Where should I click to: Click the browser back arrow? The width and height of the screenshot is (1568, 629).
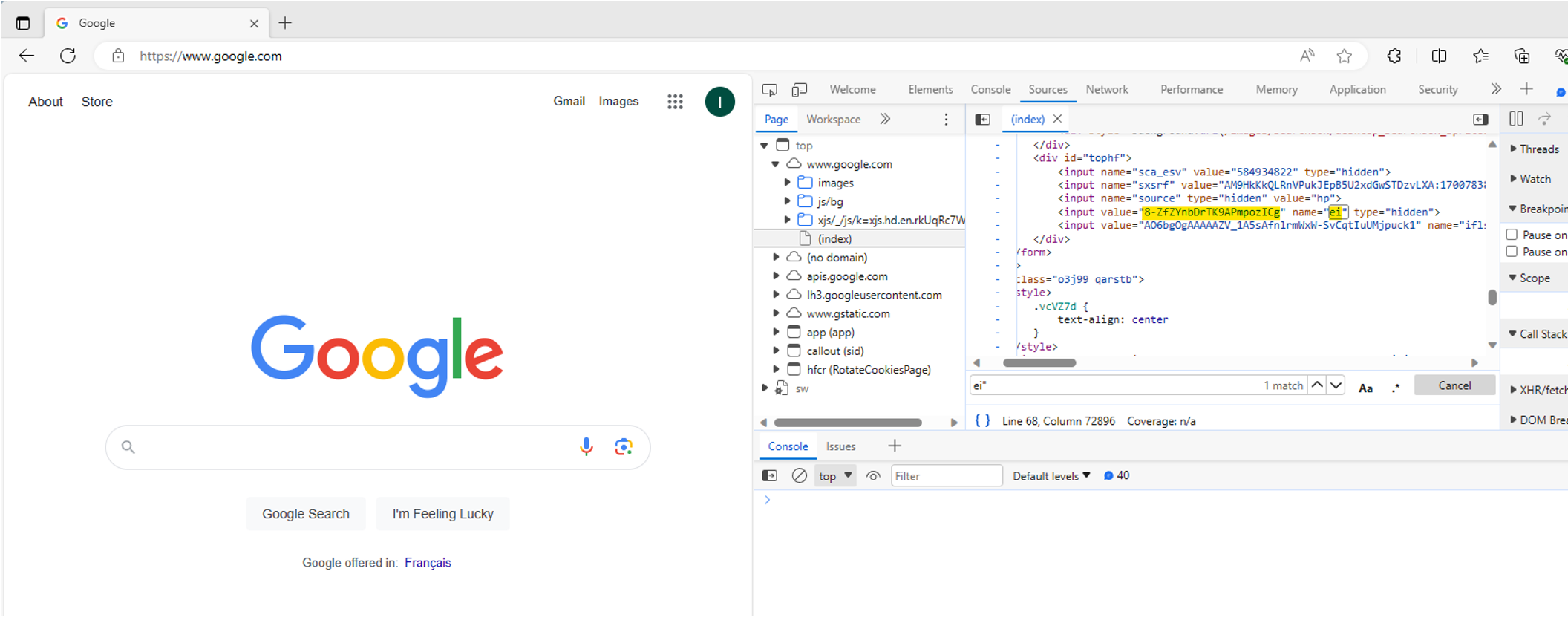[27, 56]
